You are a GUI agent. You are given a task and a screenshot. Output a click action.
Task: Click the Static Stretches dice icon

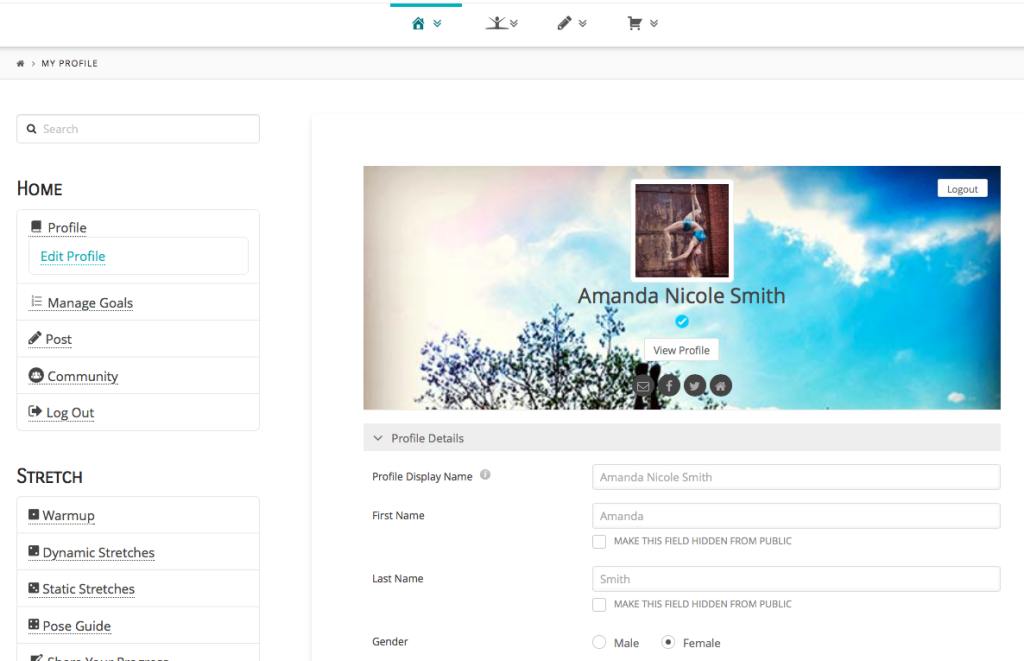point(34,587)
